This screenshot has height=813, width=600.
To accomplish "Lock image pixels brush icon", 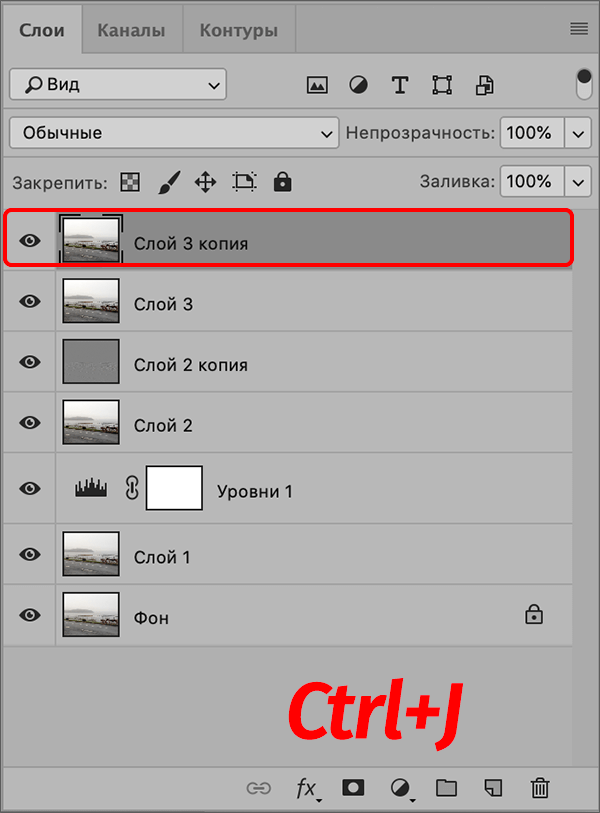I will coord(168,182).
